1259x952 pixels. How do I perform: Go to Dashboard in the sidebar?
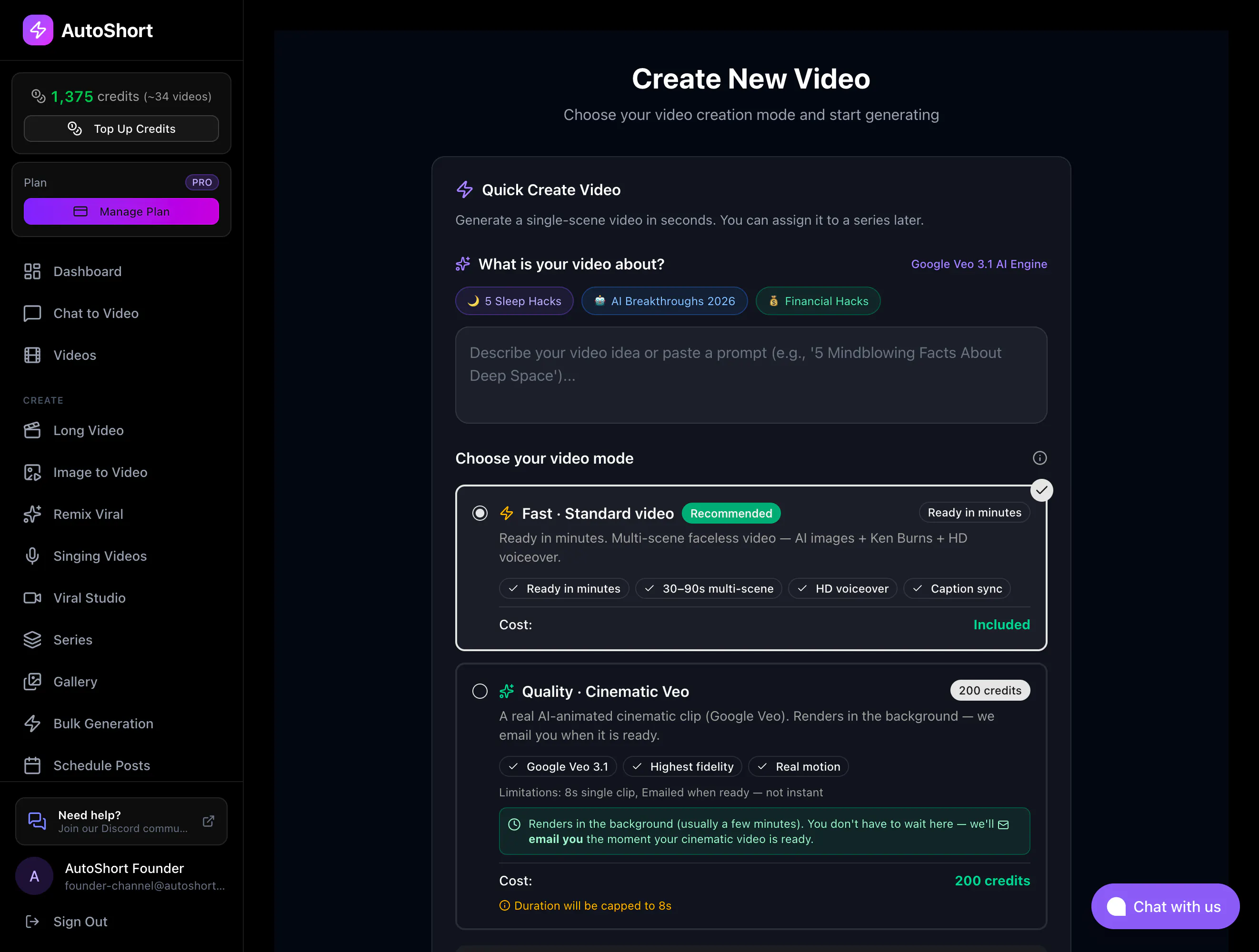pyautogui.click(x=121, y=271)
